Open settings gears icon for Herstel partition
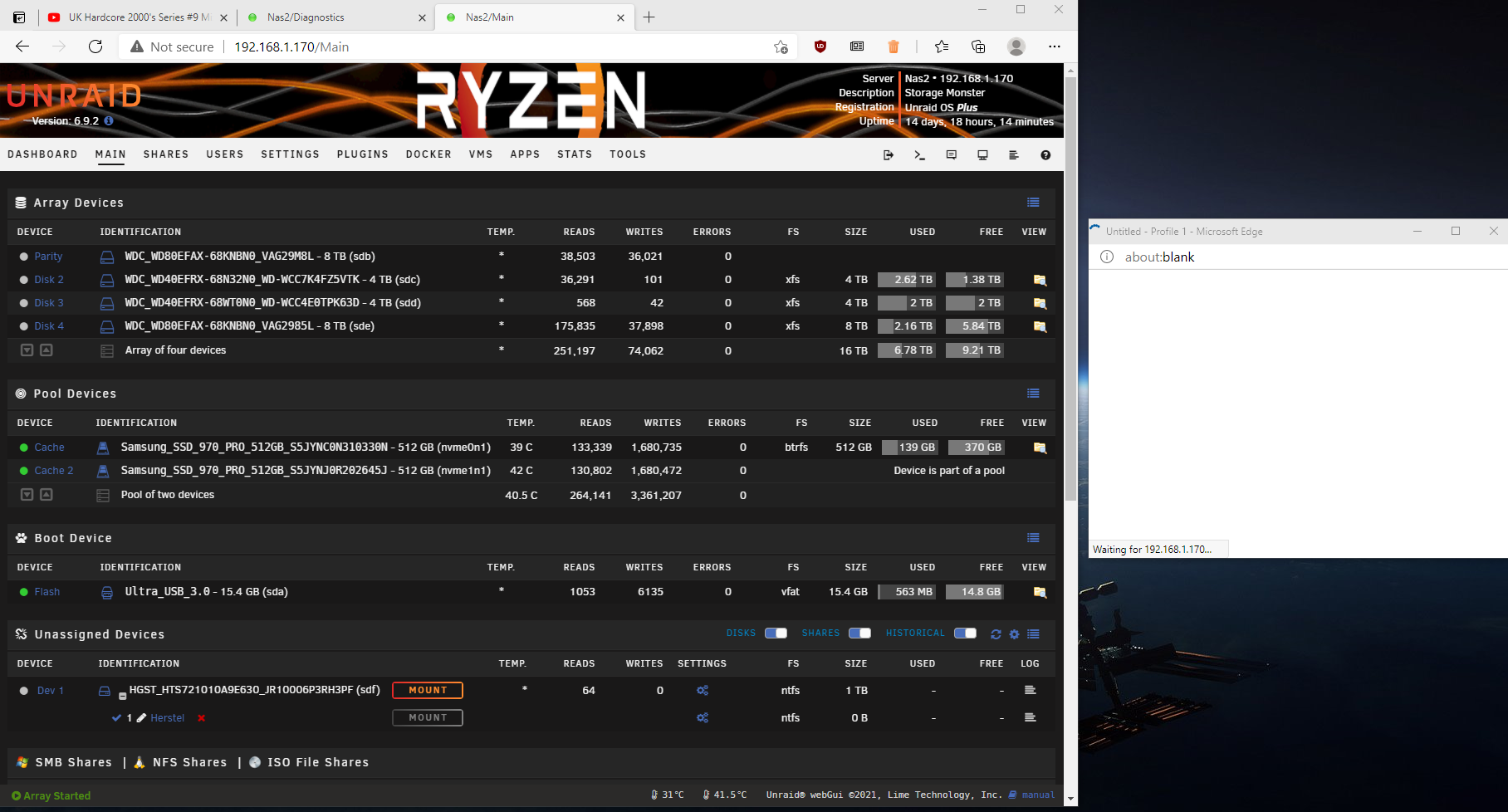The width and height of the screenshot is (1508, 812). point(703,718)
